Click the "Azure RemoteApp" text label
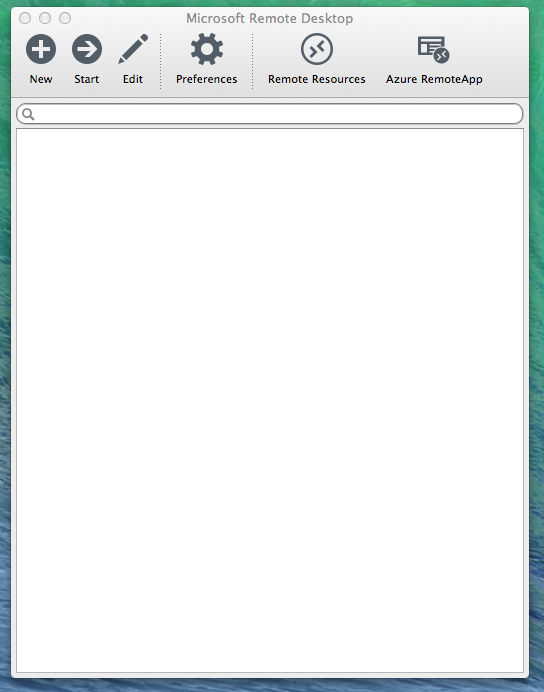The height and width of the screenshot is (692, 544). pos(434,79)
